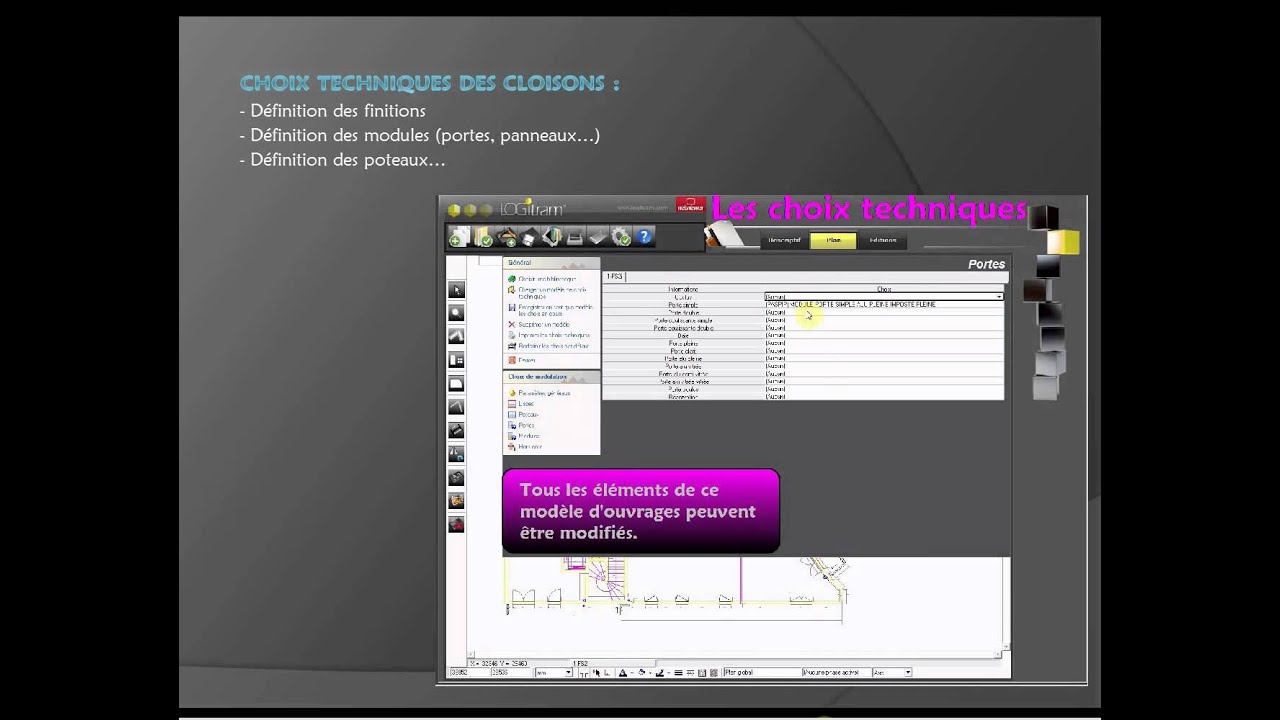Click the vertical scrollbar of plan view
Screen dimensions: 1280x720
(x=1006, y=603)
